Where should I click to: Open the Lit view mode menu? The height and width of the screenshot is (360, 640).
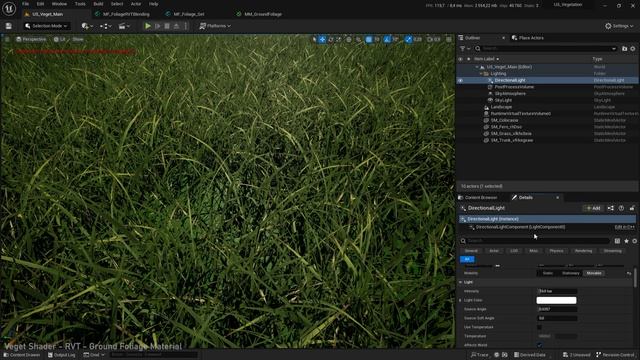60,39
